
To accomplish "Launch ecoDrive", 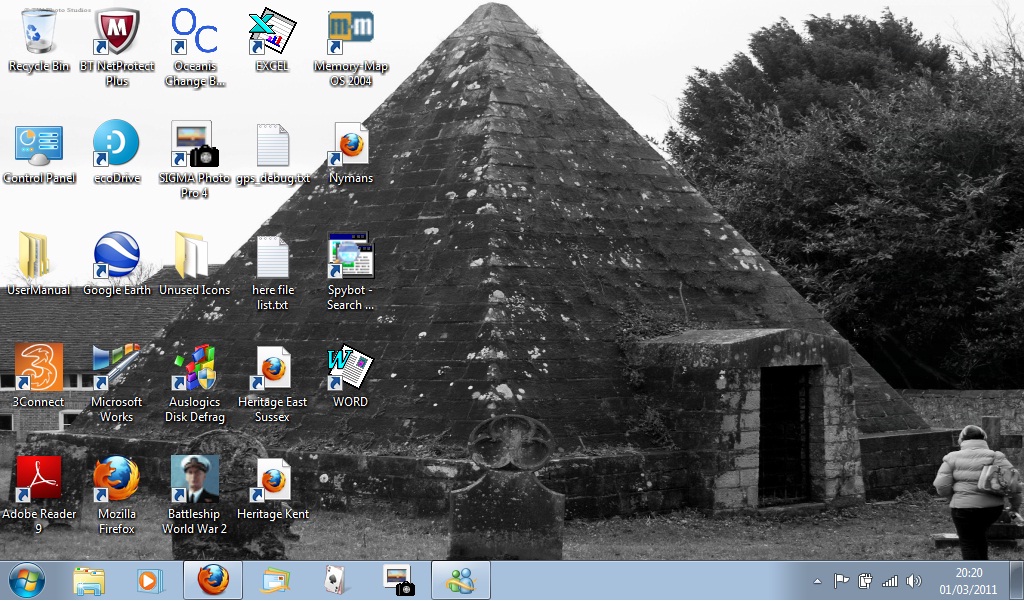I will (116, 143).
